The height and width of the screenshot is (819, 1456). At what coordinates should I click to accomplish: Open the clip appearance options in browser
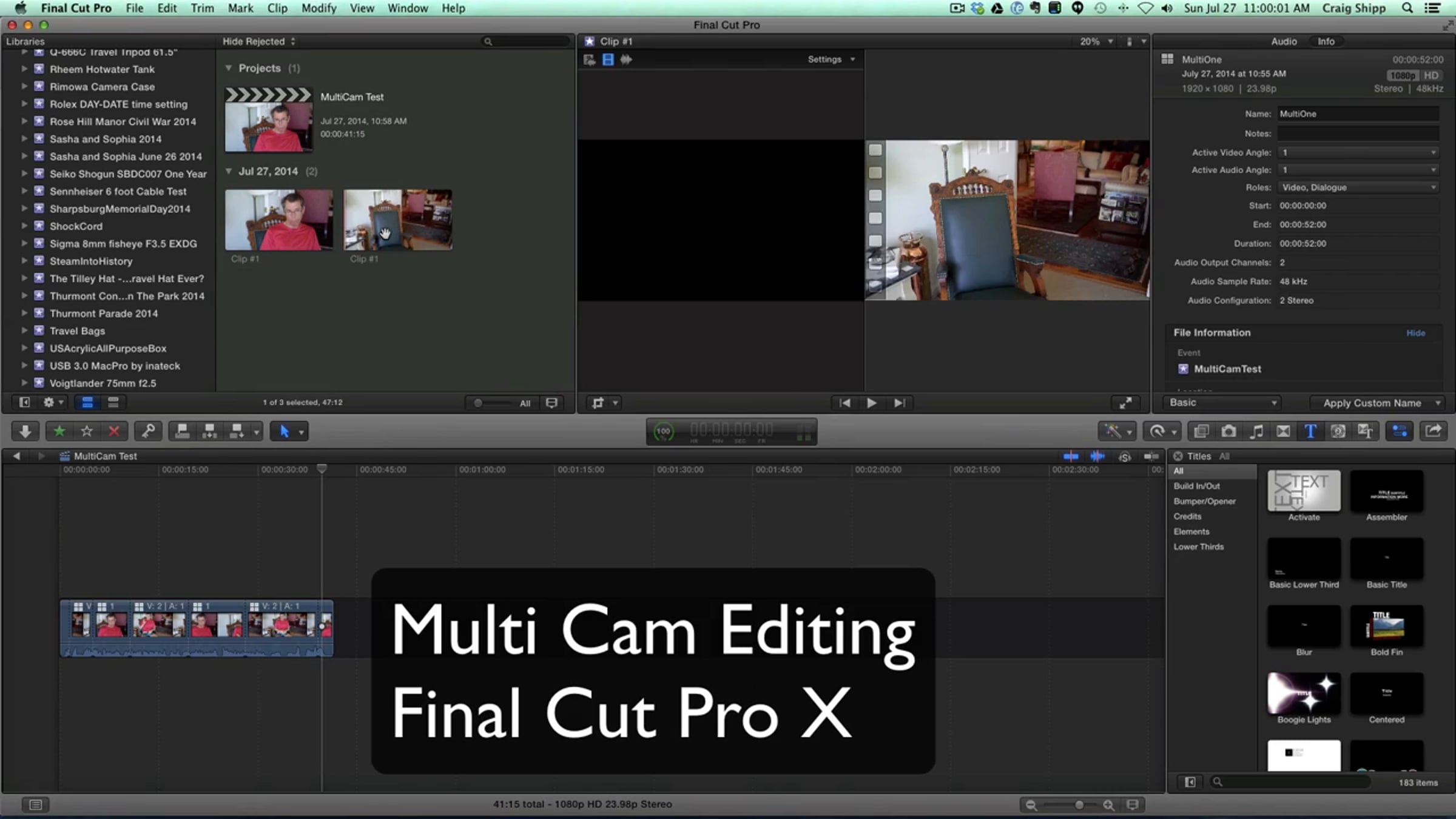pos(551,403)
